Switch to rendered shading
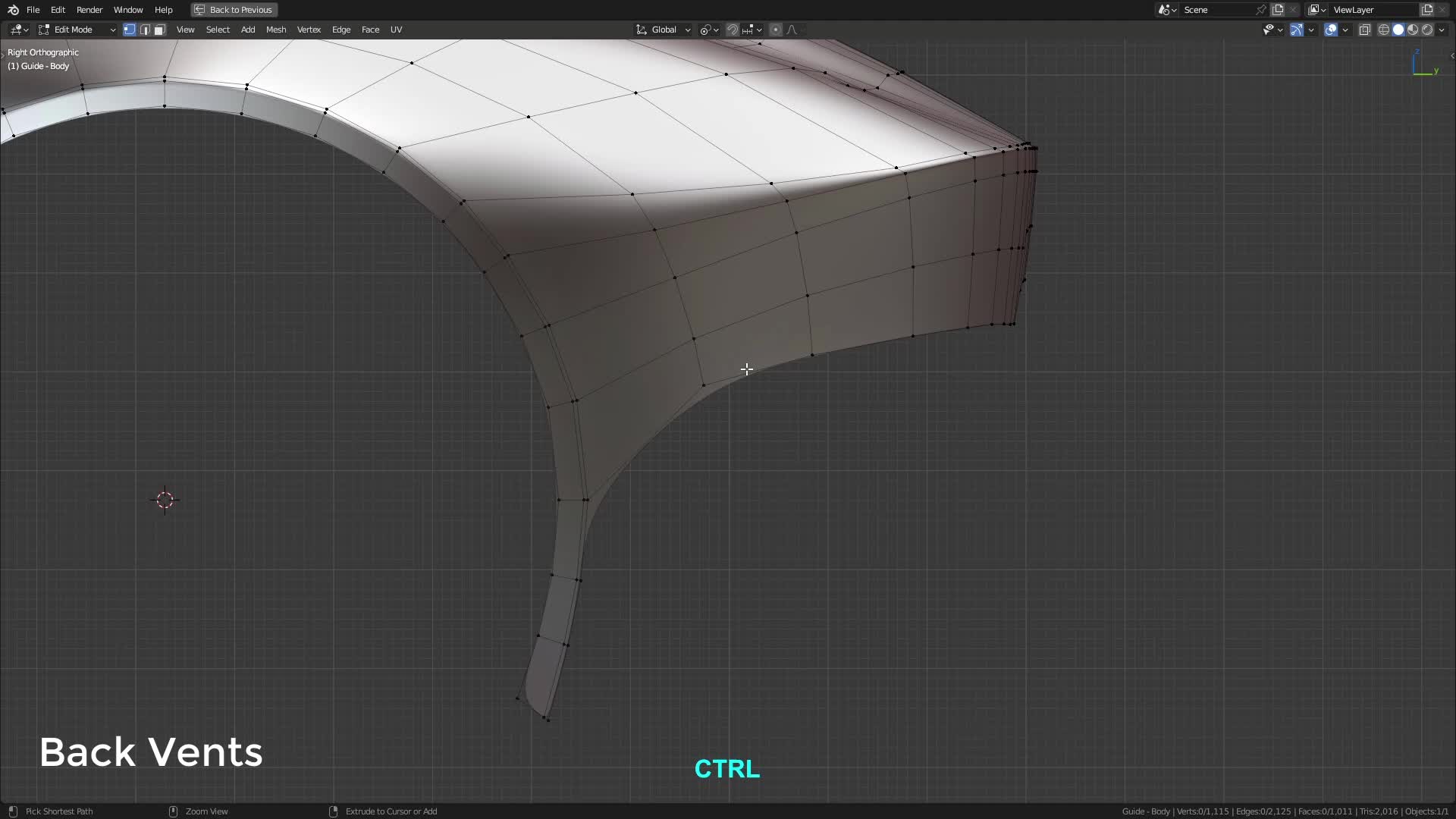The height and width of the screenshot is (819, 1456). click(1427, 30)
